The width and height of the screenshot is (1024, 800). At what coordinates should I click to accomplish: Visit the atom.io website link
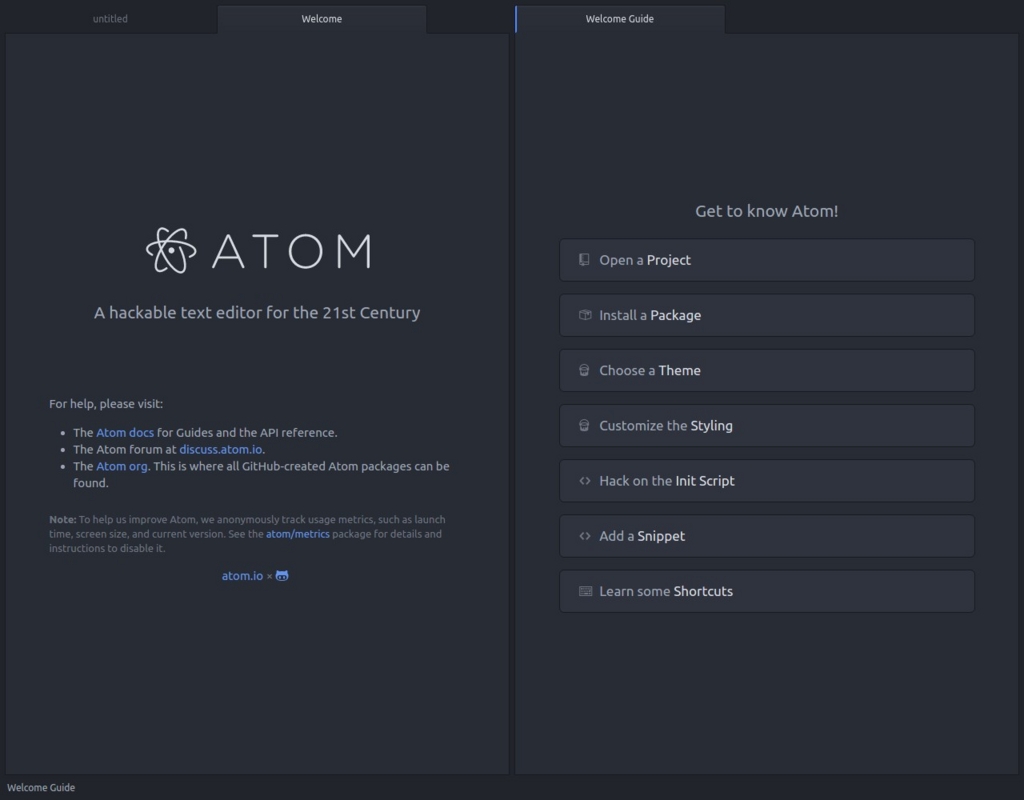click(241, 575)
